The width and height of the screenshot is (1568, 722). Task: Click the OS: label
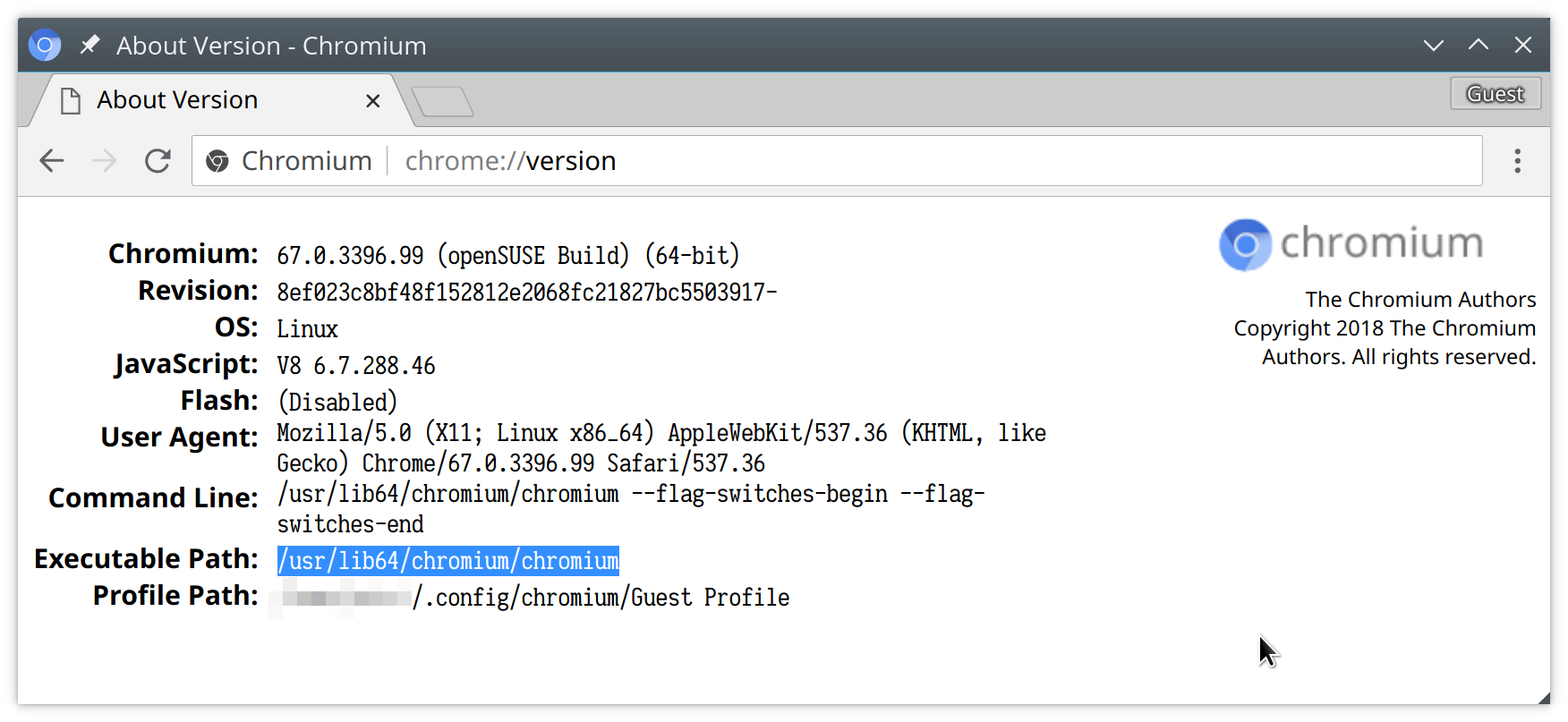[236, 327]
